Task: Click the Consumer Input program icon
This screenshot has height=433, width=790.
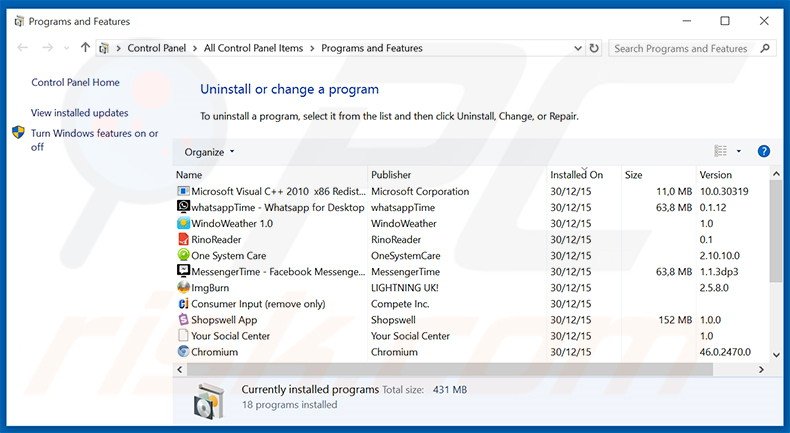Action: (183, 303)
